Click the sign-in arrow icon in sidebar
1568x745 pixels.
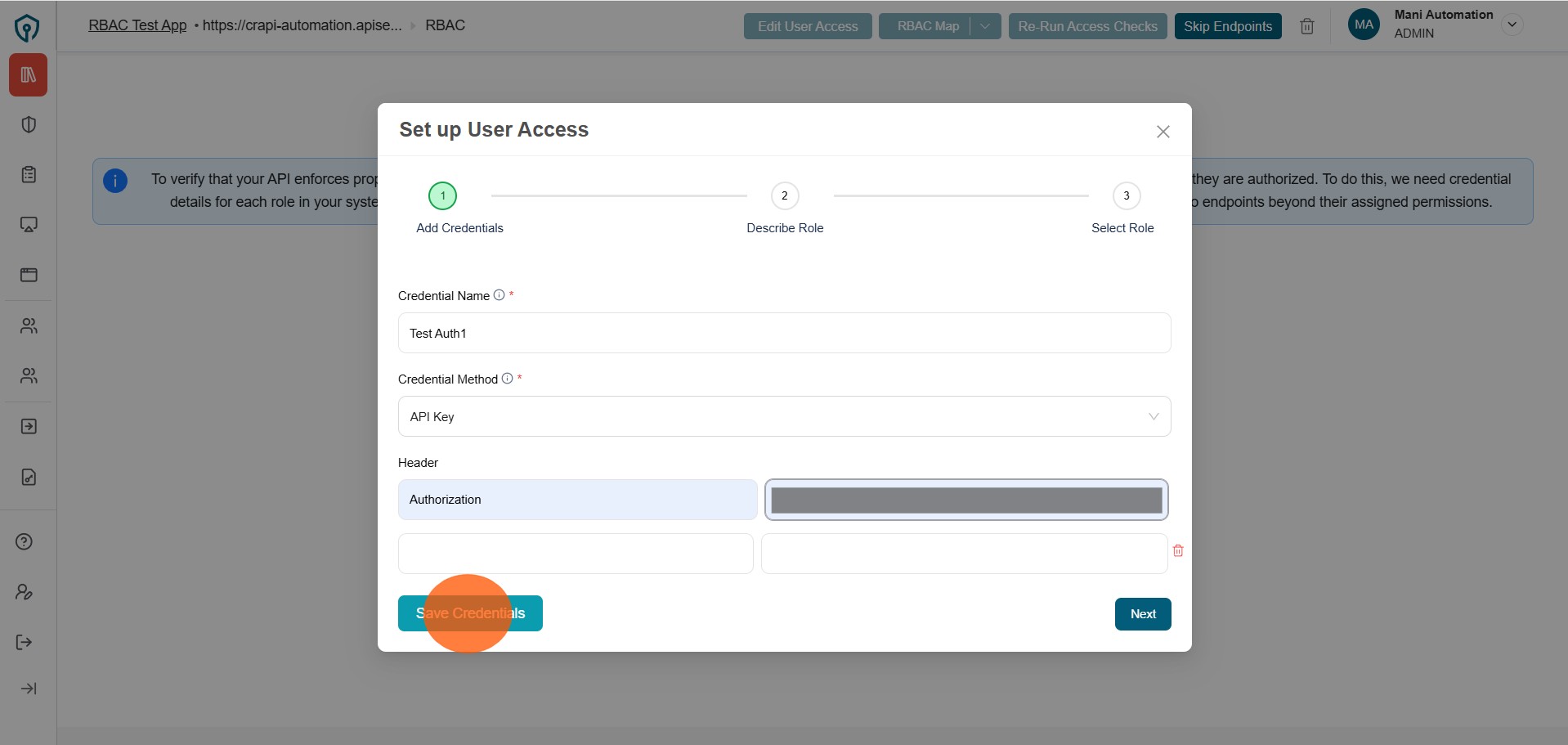point(29,426)
